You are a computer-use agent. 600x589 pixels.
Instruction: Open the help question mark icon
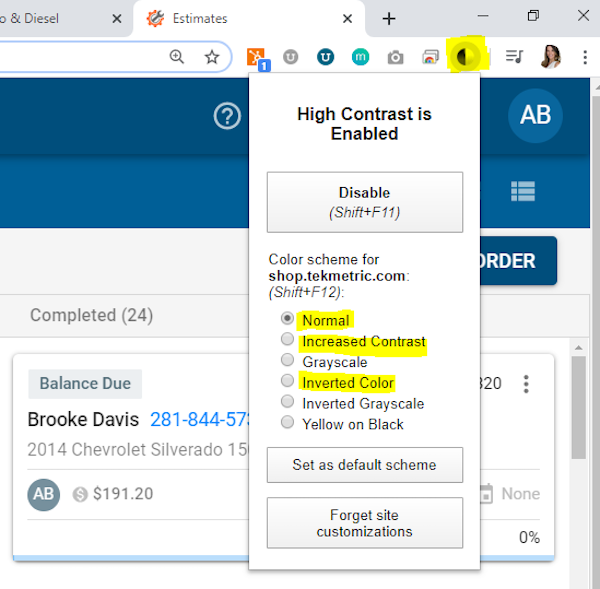tap(227, 116)
